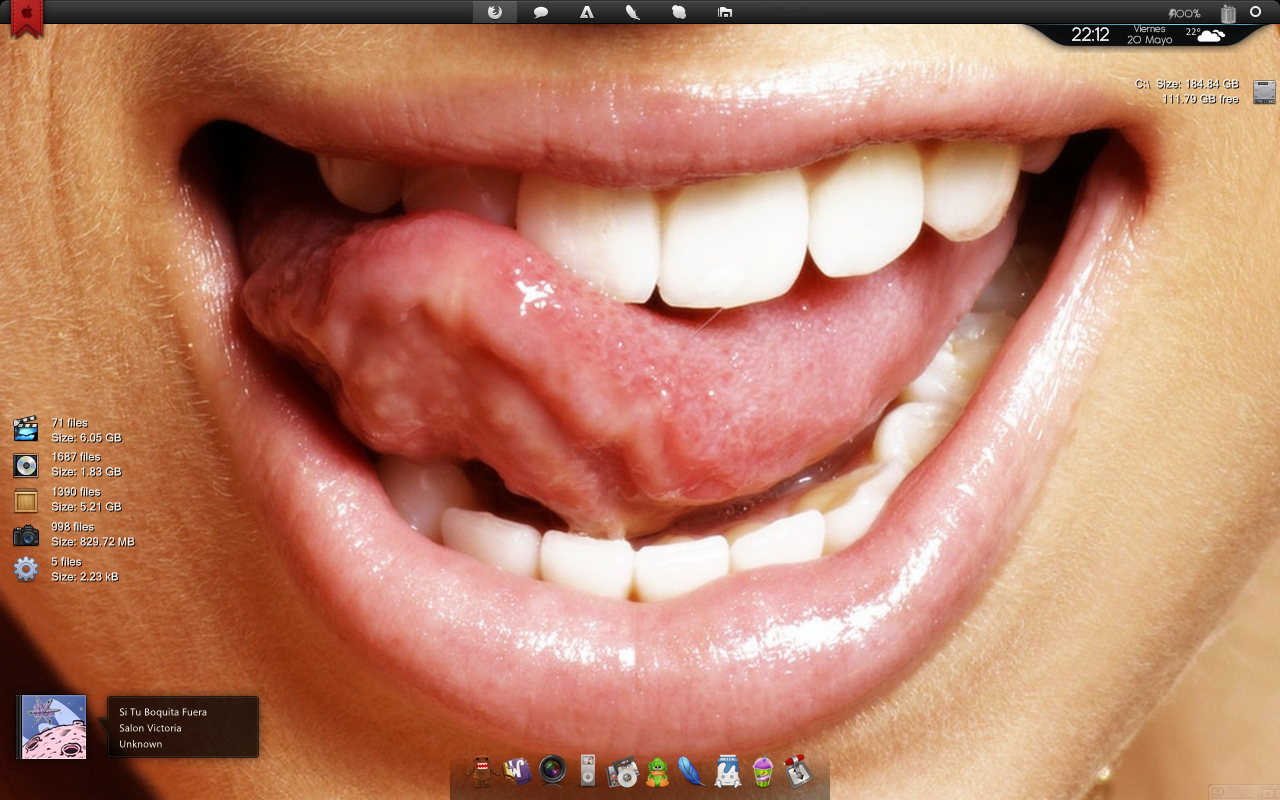Click the 998 files label
This screenshot has height=800, width=1280.
tap(73, 527)
